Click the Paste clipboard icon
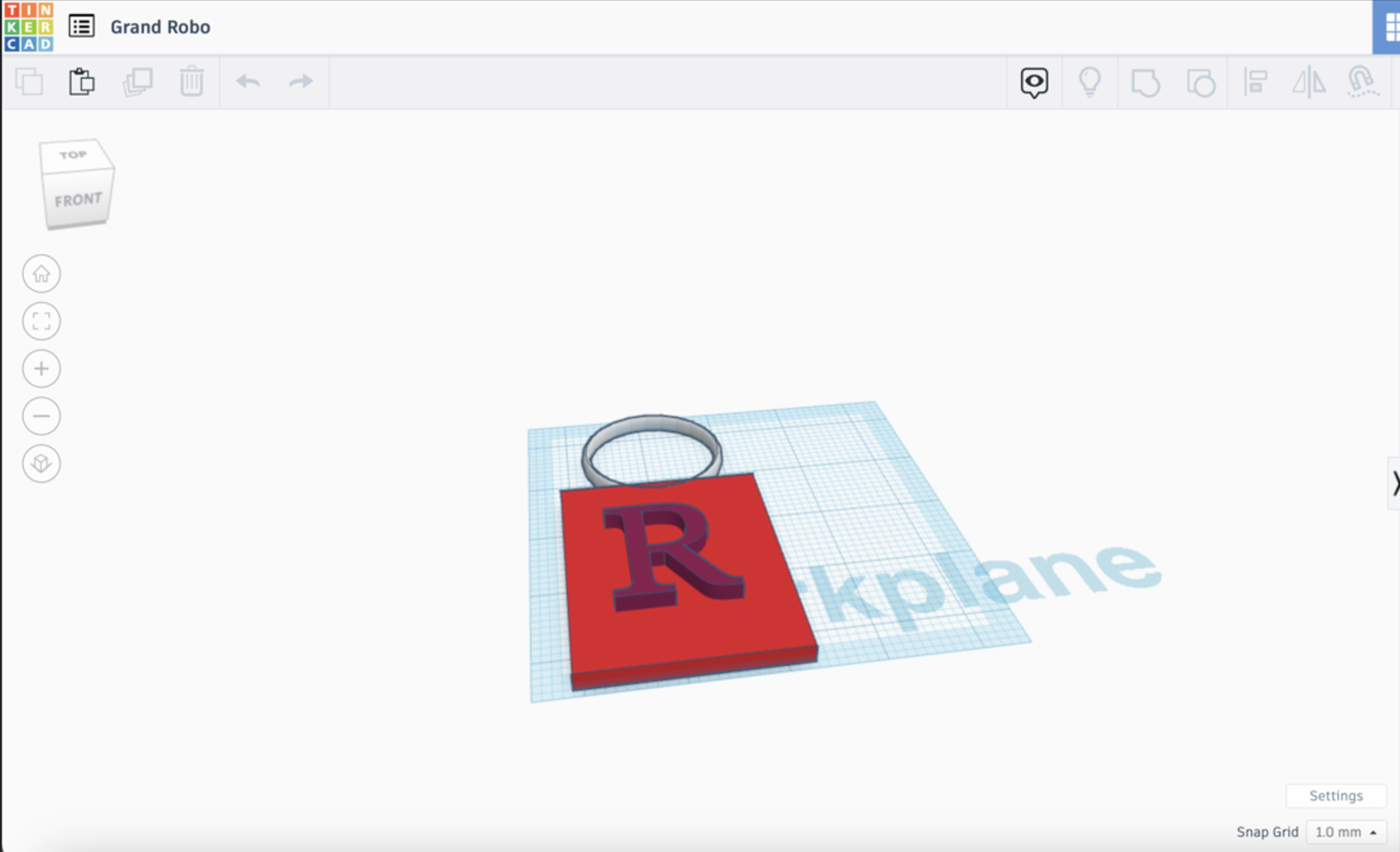1400x852 pixels. [x=82, y=82]
